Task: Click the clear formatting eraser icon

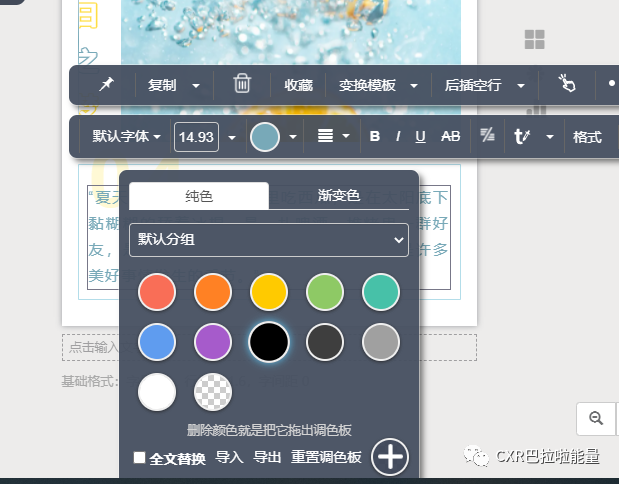Action: coord(488,135)
